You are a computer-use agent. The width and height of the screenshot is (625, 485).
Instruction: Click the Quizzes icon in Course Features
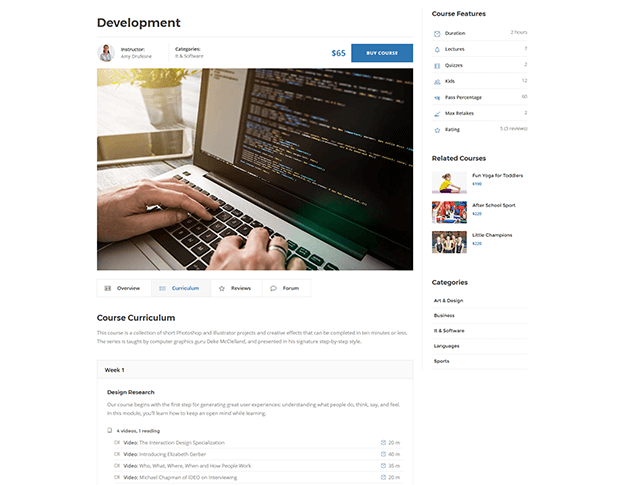tap(437, 66)
